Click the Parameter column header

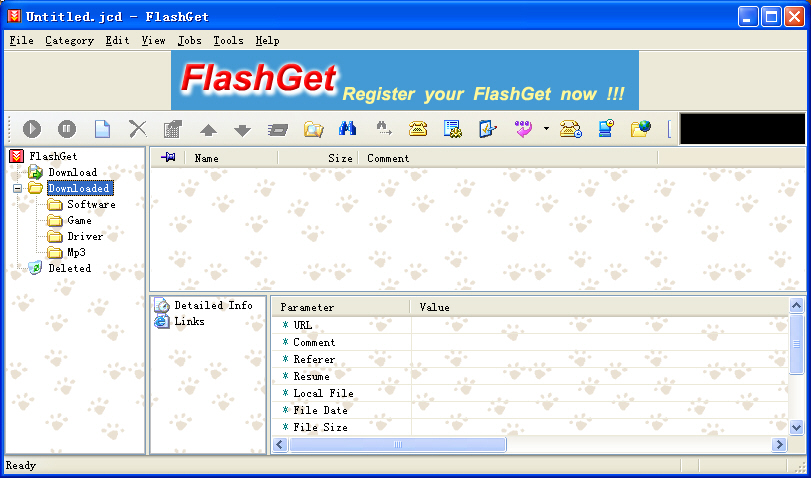point(341,307)
